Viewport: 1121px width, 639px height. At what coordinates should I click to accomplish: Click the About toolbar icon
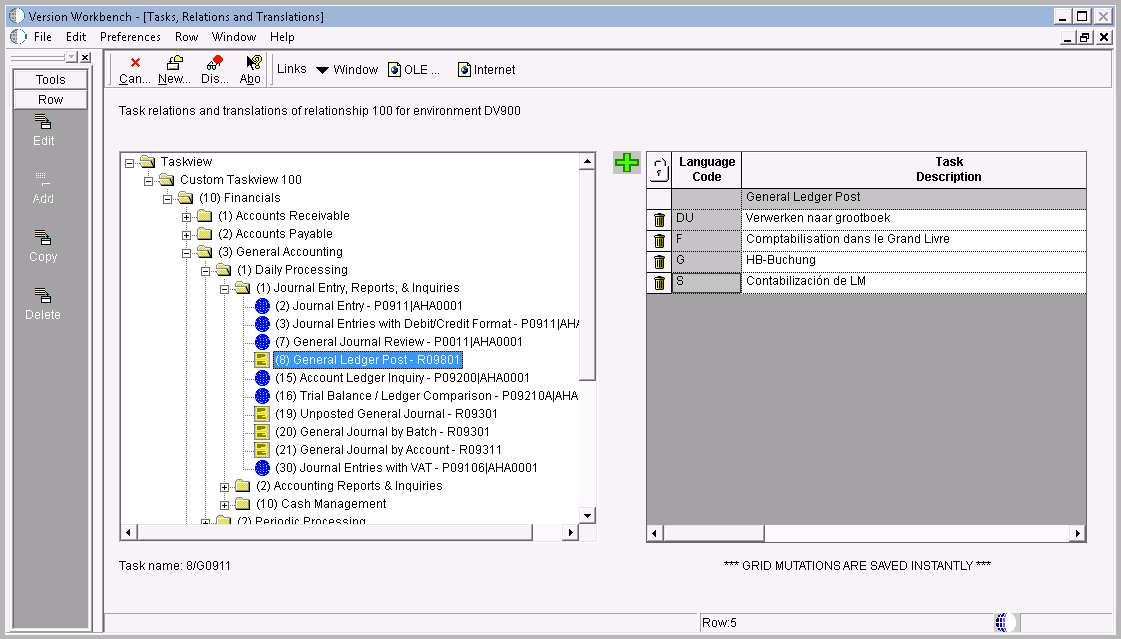click(251, 69)
